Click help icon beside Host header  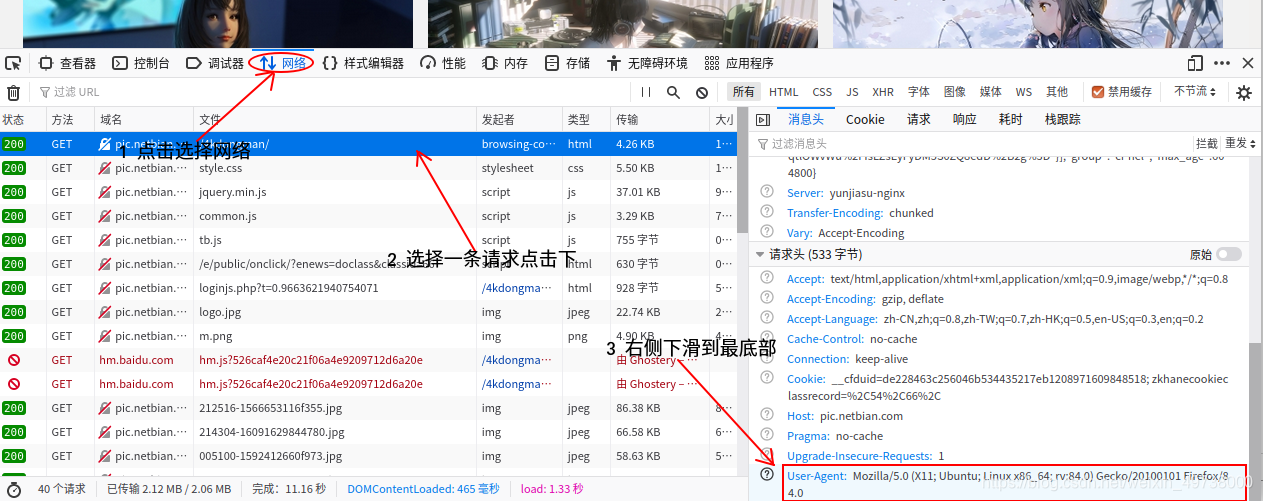[767, 415]
